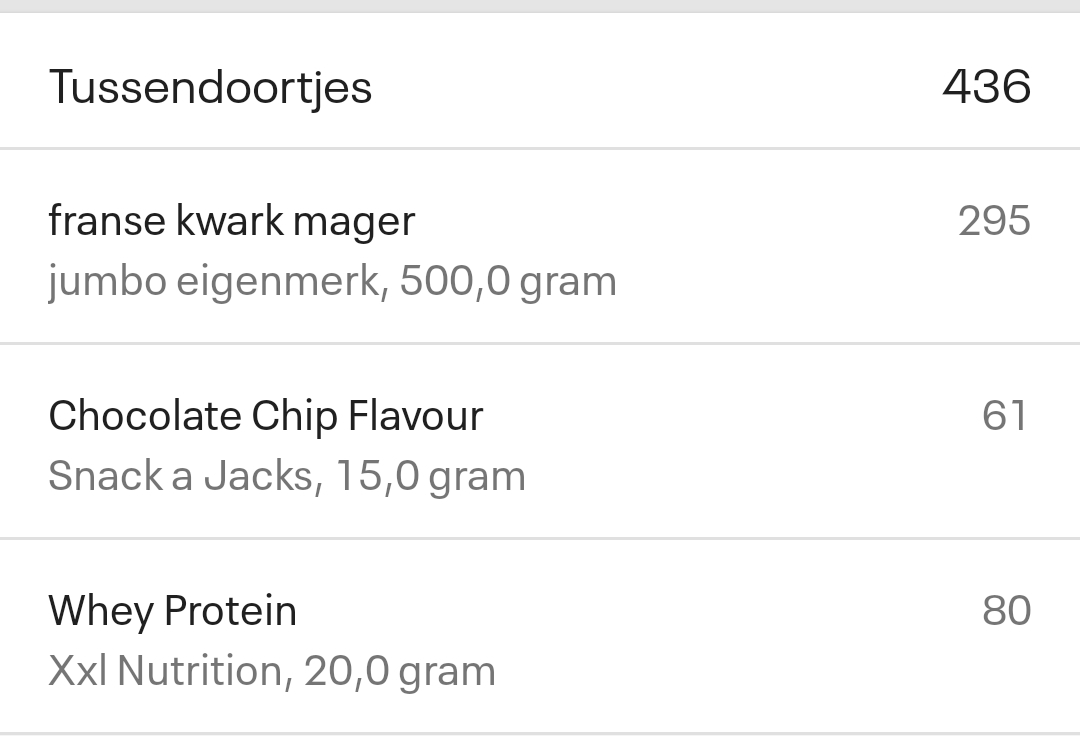Click the jumbo eigenmerk 500,0 gram subtitle
This screenshot has height=736, width=1080.
332,280
